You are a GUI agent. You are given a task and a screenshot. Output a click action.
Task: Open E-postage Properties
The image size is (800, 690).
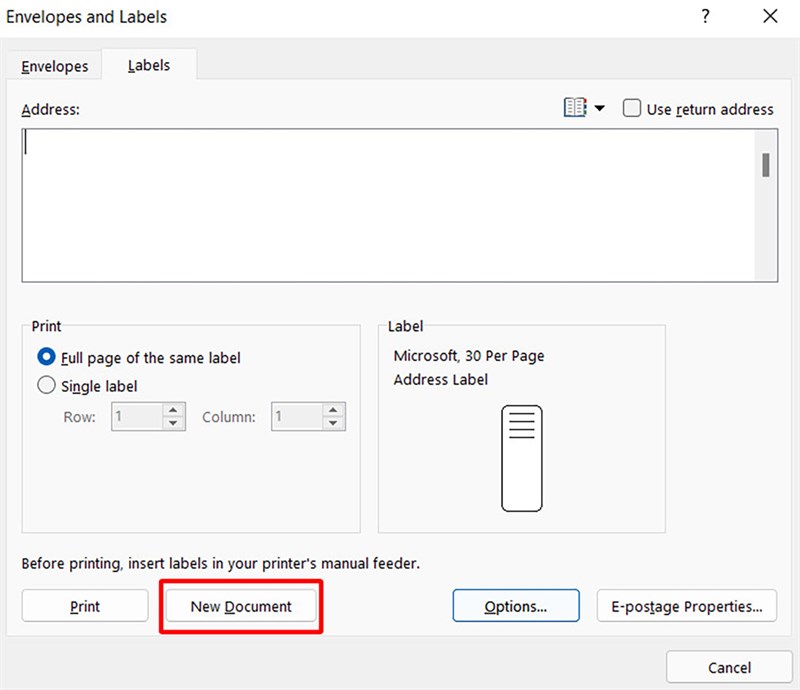click(x=686, y=606)
